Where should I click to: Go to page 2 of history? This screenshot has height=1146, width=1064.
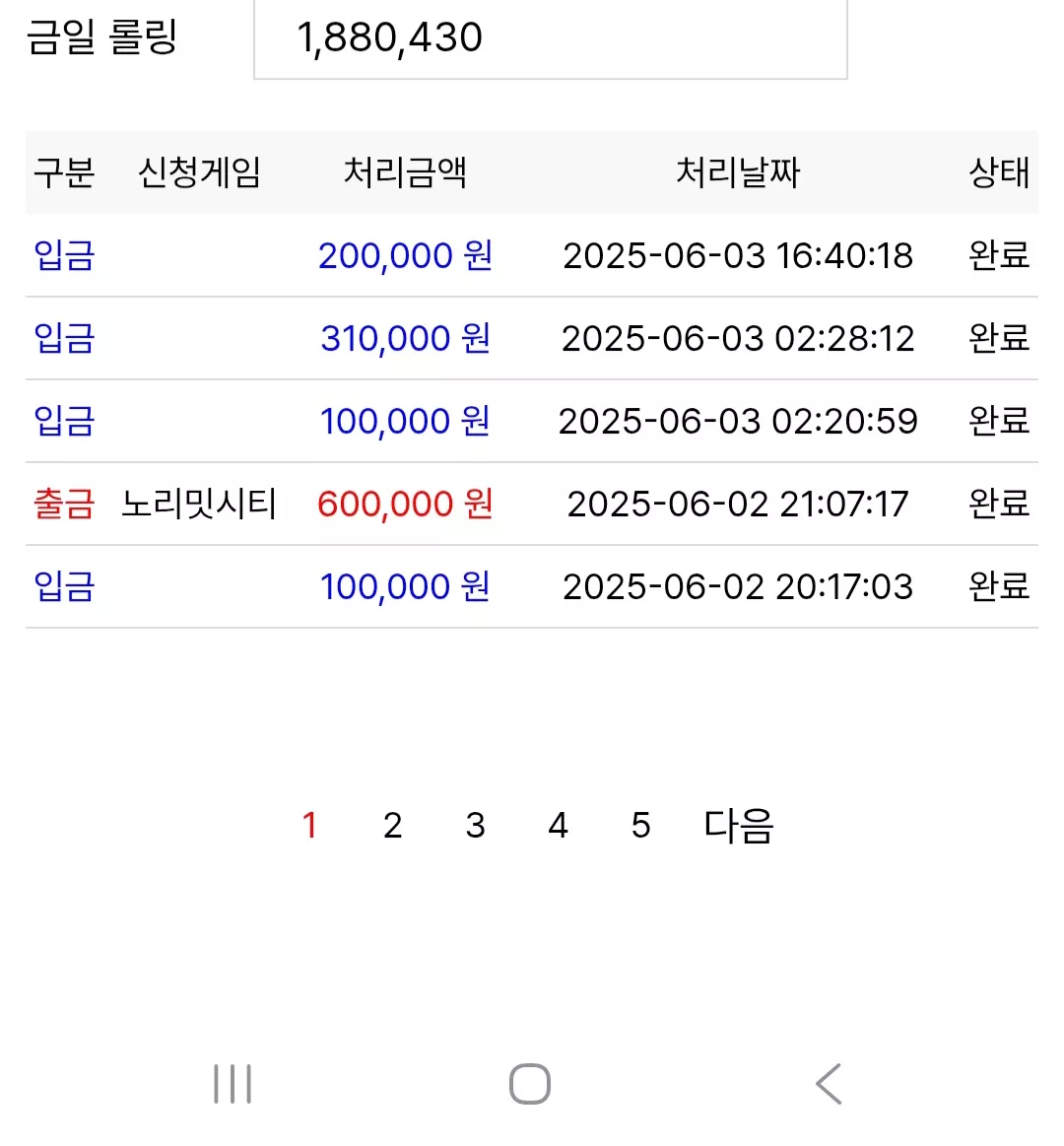(x=392, y=826)
